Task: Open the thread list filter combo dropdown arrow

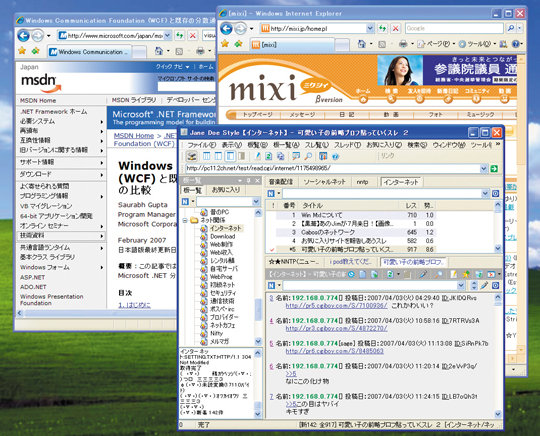Action: coord(485,194)
